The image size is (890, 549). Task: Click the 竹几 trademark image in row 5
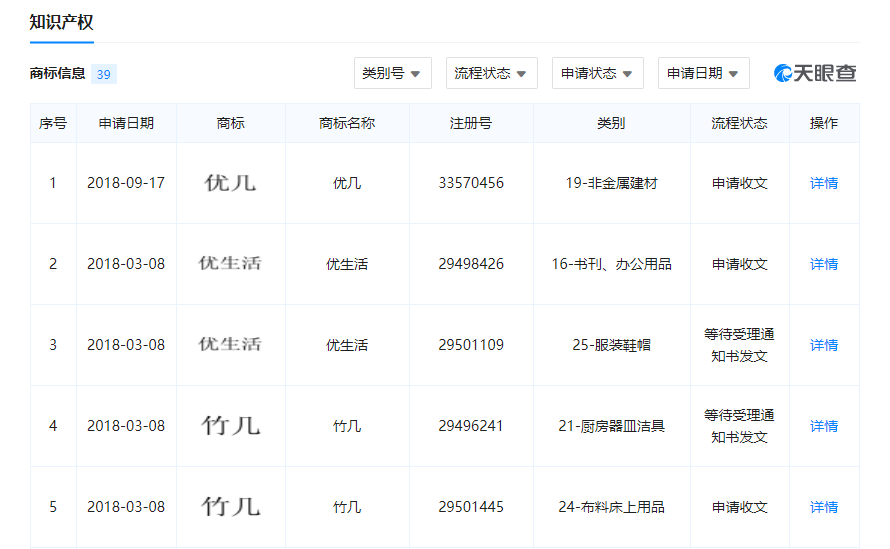click(x=230, y=506)
